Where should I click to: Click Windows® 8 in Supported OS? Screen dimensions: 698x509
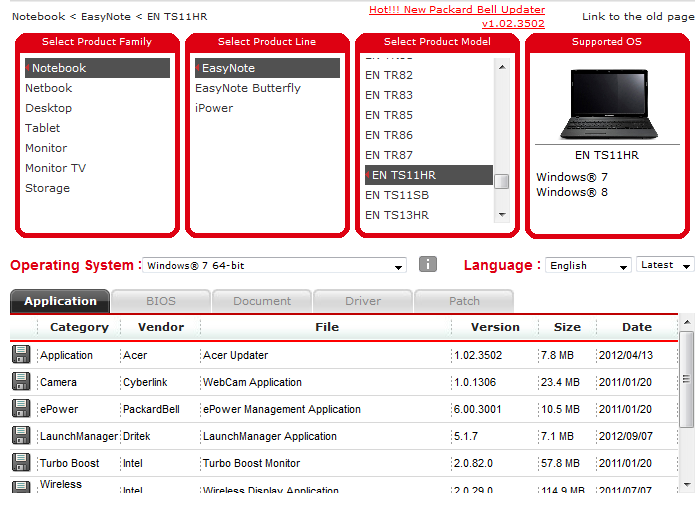tap(572, 192)
